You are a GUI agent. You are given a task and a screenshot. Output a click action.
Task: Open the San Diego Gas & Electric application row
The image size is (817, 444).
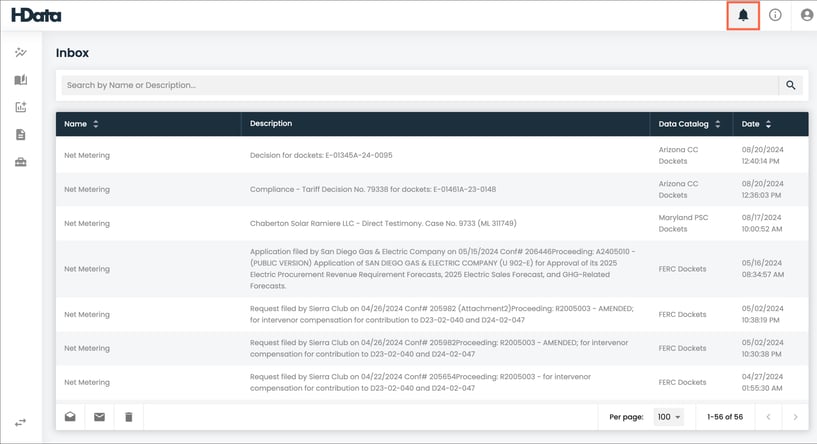click(x=432, y=269)
